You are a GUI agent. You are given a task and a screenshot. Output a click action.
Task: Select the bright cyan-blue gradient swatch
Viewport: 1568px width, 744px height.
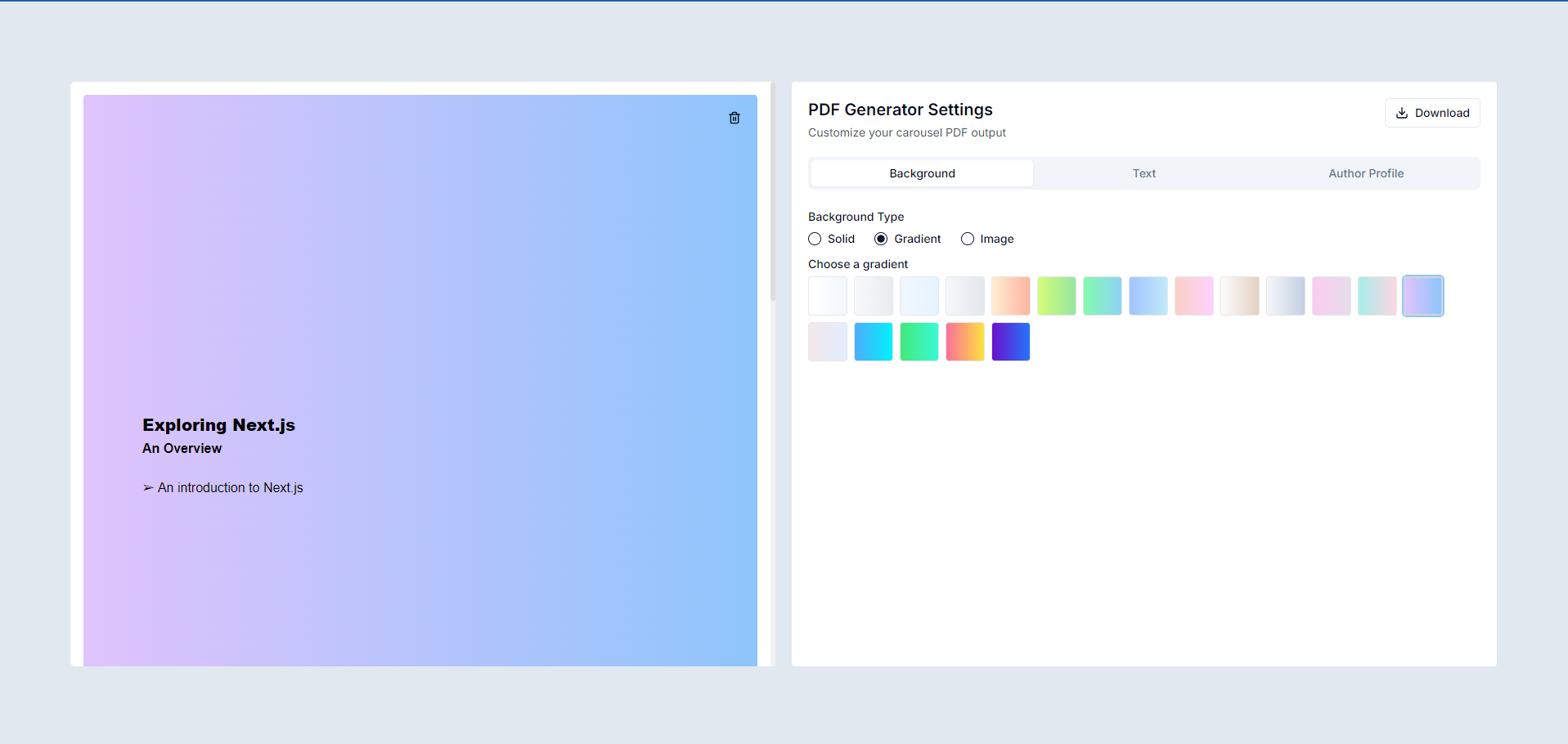click(874, 342)
